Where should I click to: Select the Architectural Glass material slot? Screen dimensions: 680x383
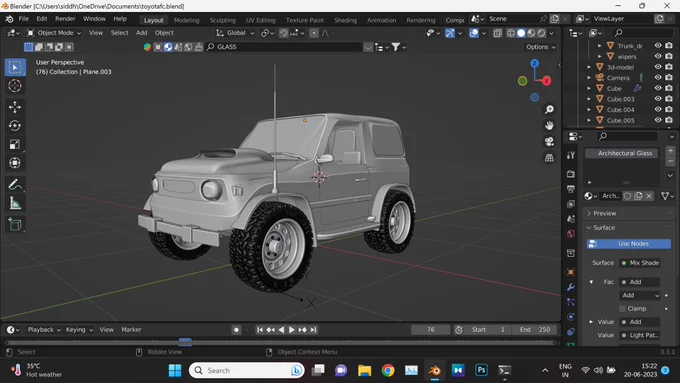[621, 153]
